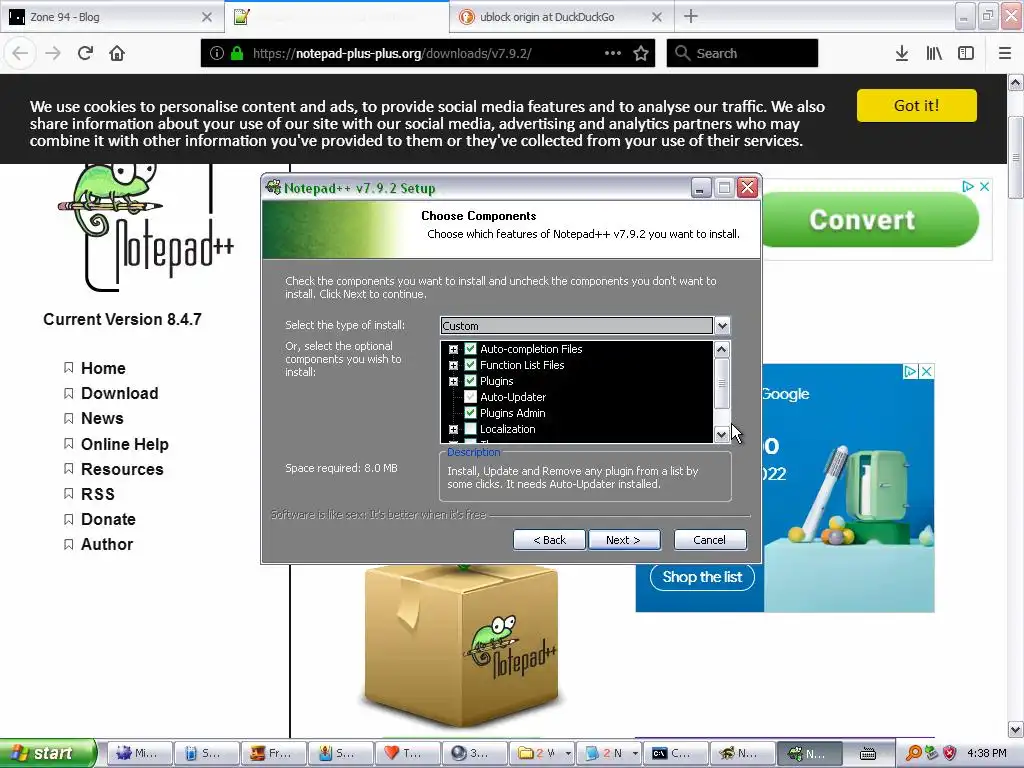Click Next in Notepad++ setup
Viewport: 1024px width, 768px height.
click(x=624, y=540)
